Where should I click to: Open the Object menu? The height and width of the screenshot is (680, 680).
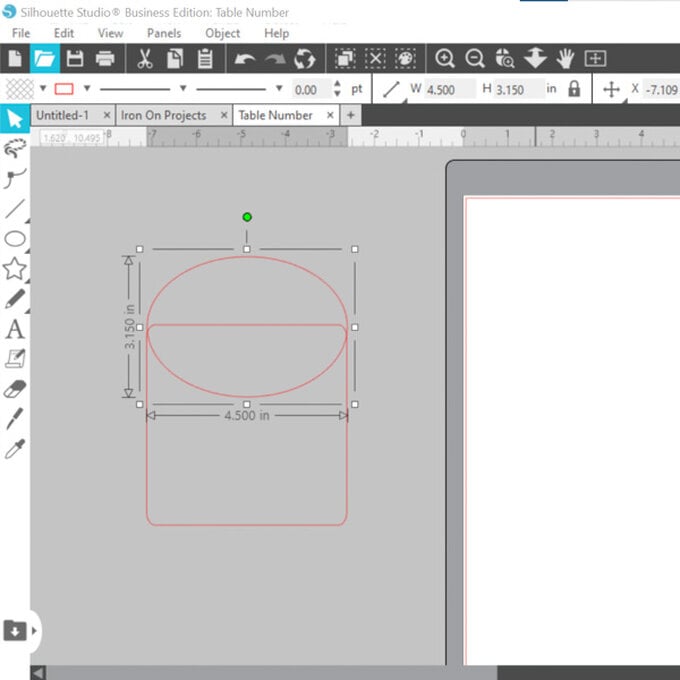pyautogui.click(x=222, y=33)
